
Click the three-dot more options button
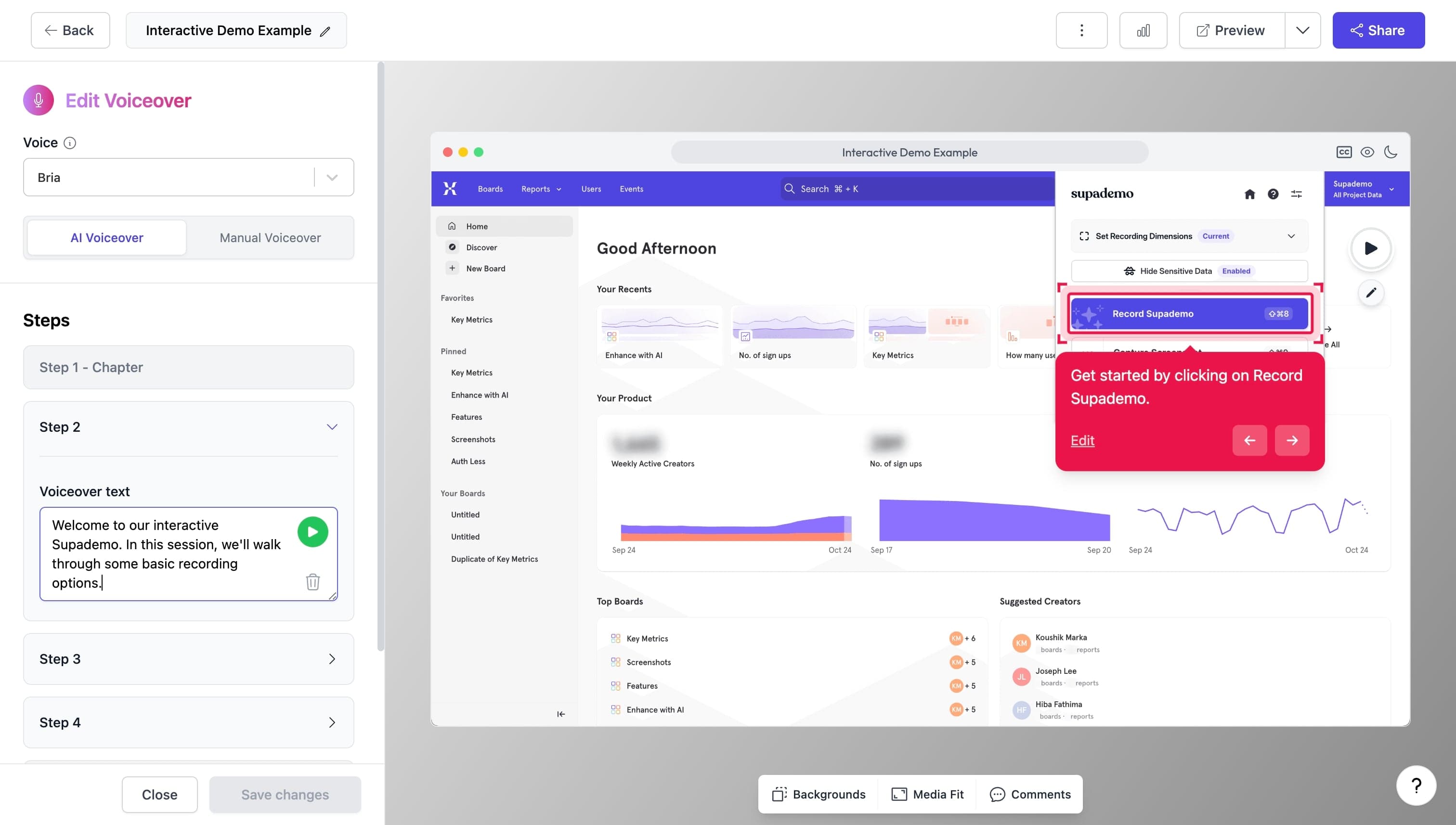(1081, 30)
